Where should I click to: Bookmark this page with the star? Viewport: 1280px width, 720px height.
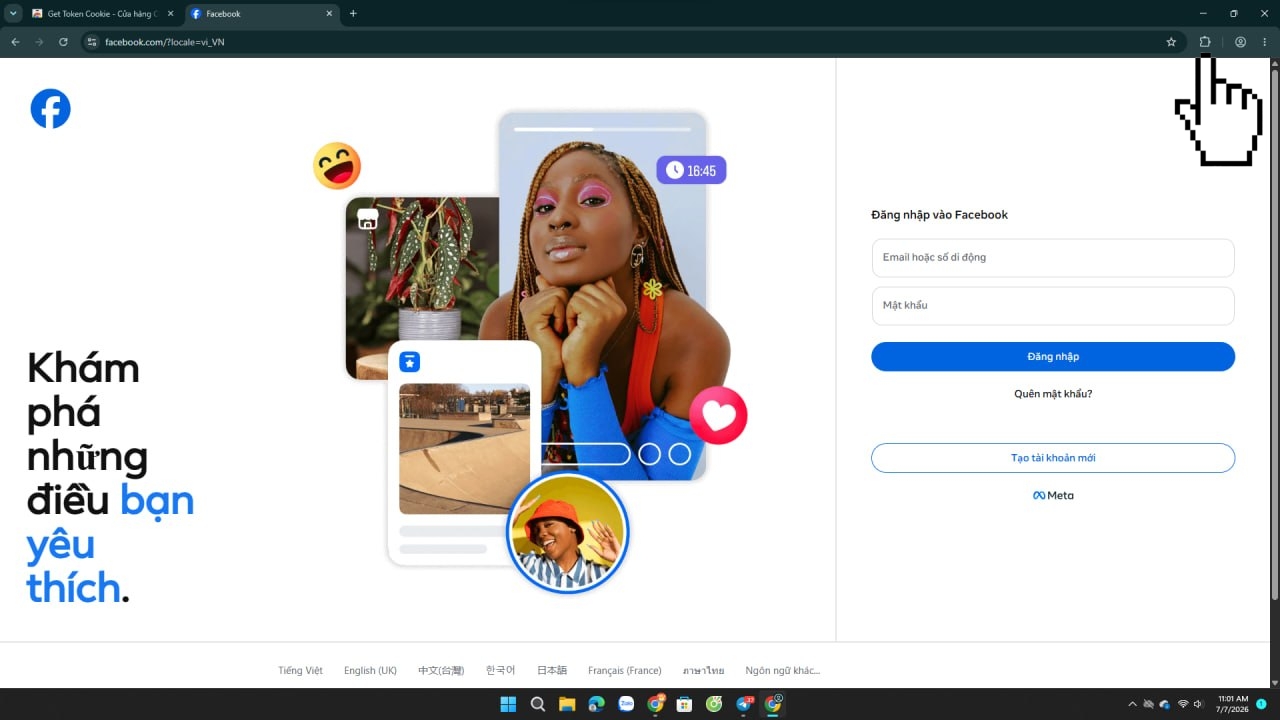coord(1171,42)
